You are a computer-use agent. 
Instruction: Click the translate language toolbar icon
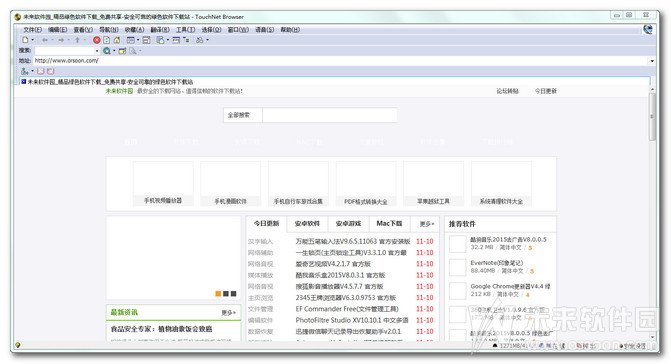click(x=24, y=71)
